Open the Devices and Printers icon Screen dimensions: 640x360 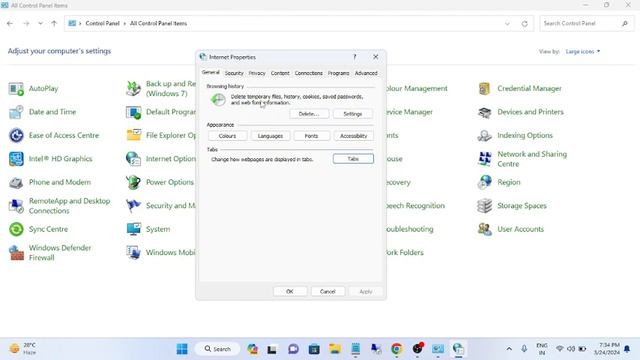click(x=484, y=112)
